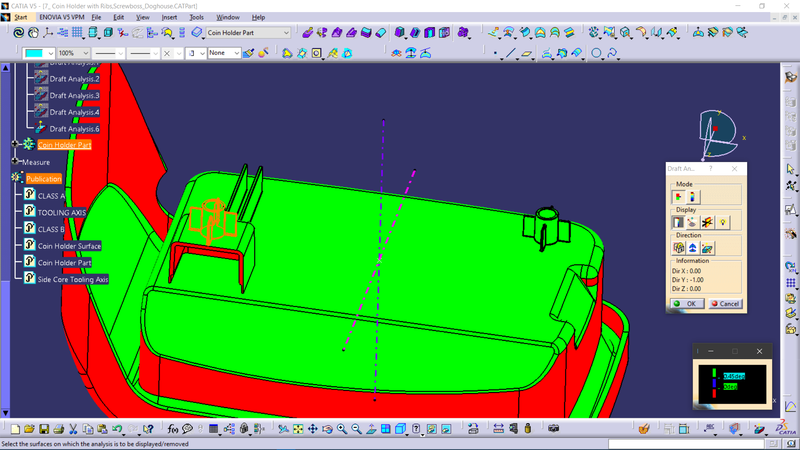The image size is (800, 450).
Task: Click the Inverse draft direction button
Action: 707,248
